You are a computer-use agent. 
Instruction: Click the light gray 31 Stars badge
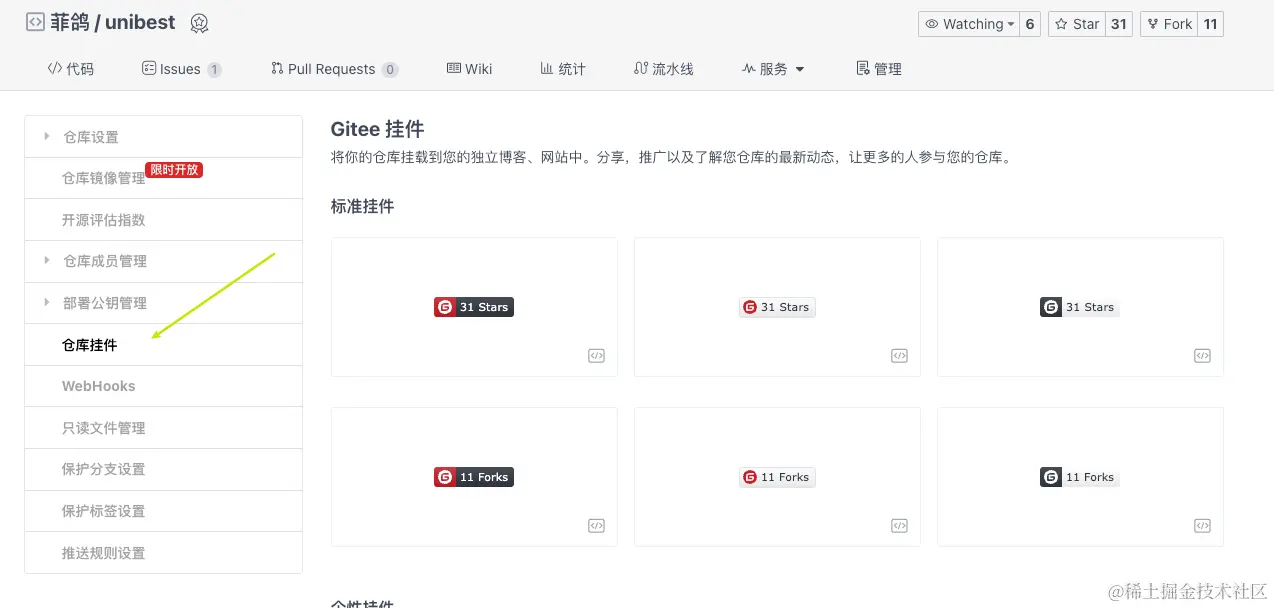tap(777, 307)
